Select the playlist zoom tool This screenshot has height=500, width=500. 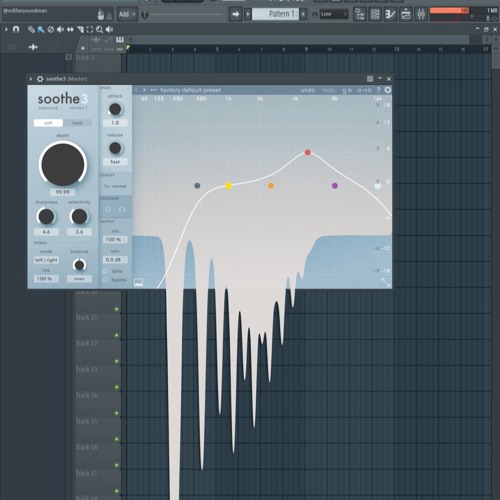pyautogui.click(x=99, y=29)
